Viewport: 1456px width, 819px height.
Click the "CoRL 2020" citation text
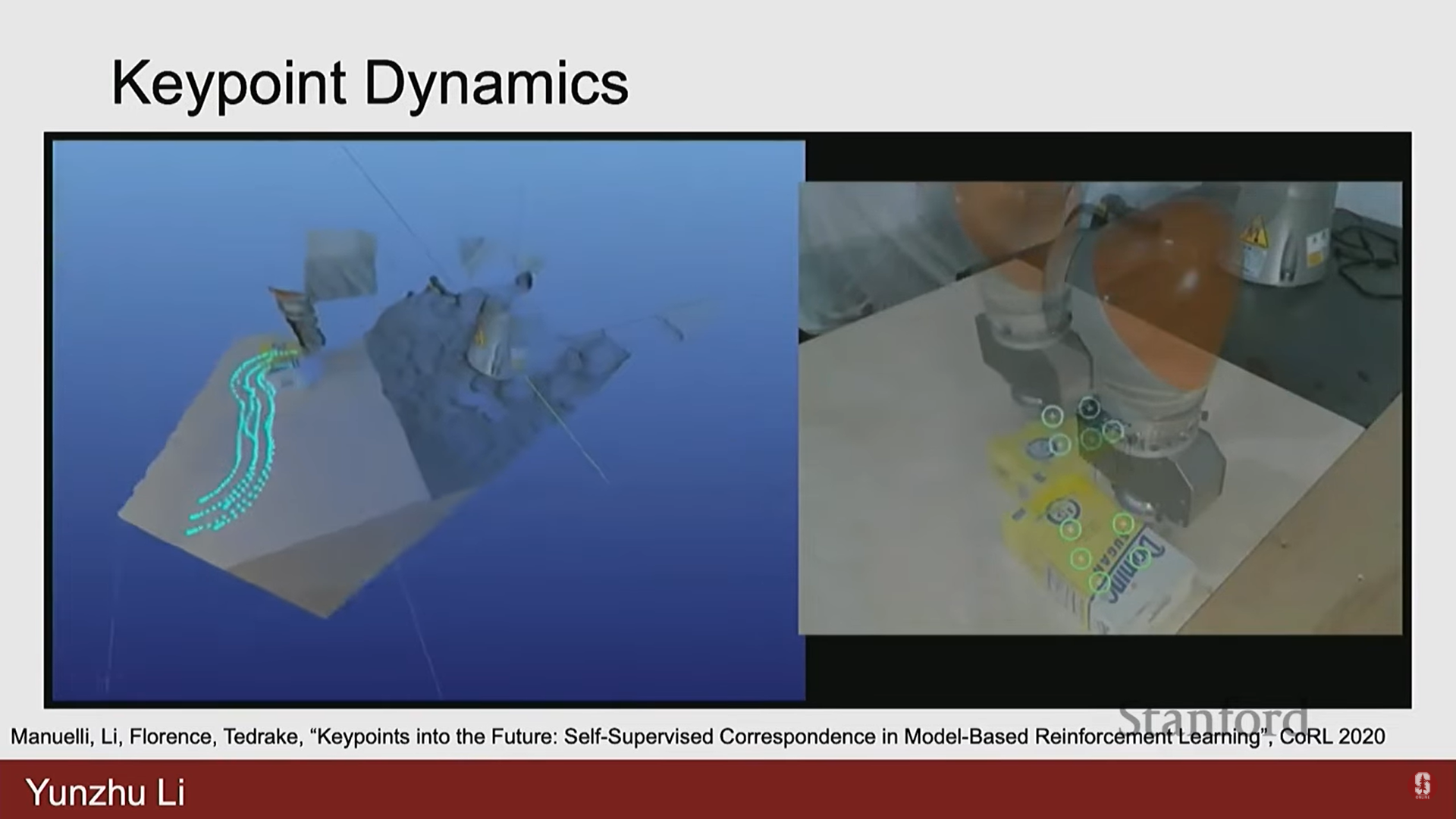1332,736
